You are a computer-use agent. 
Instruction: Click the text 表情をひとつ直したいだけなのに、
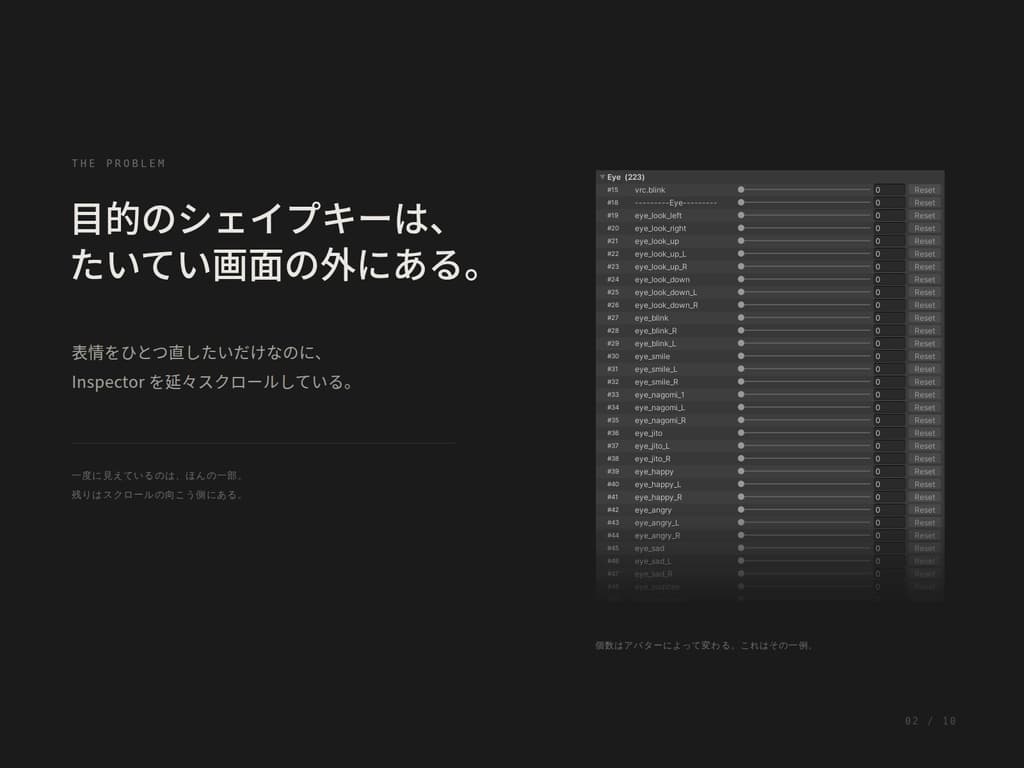[198, 353]
